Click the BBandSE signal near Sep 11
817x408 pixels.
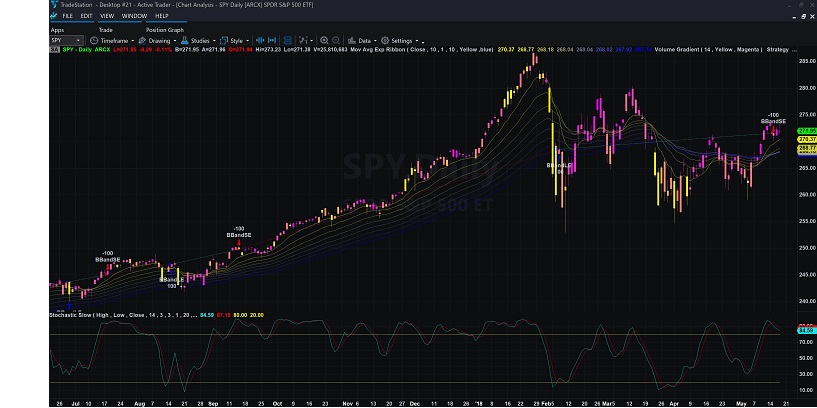[239, 235]
